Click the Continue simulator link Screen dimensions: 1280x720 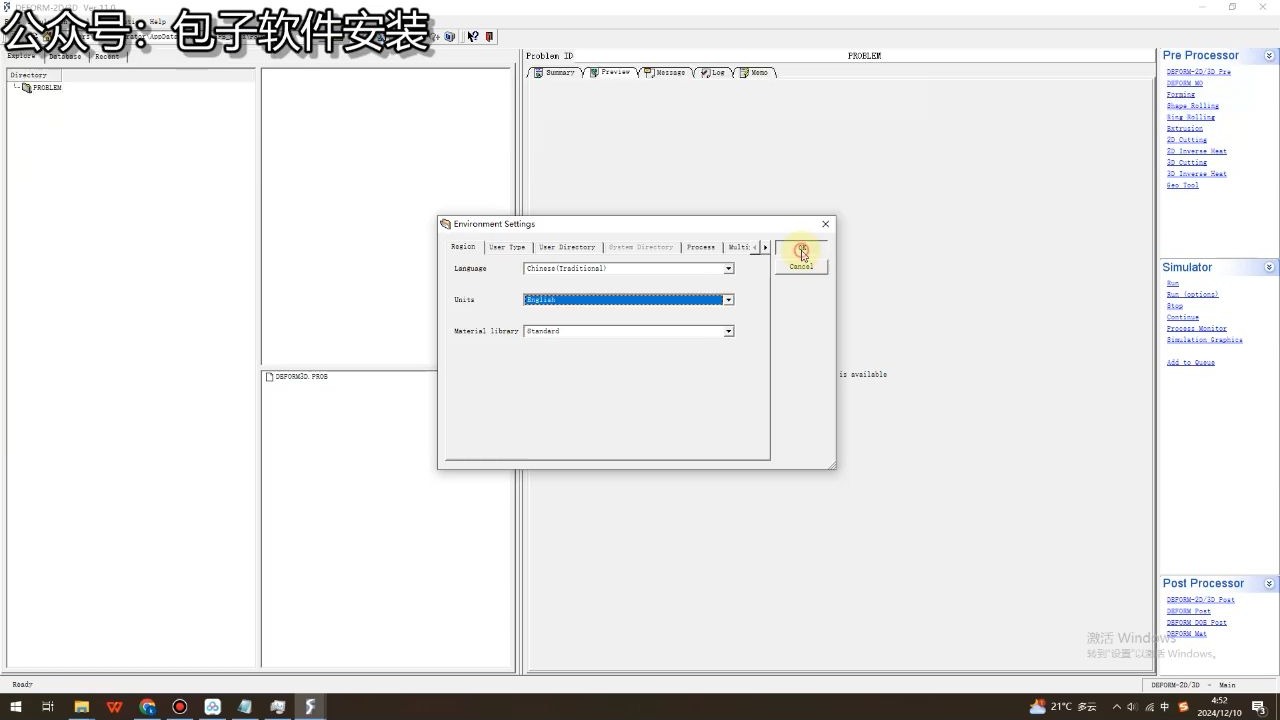pyautogui.click(x=1182, y=317)
